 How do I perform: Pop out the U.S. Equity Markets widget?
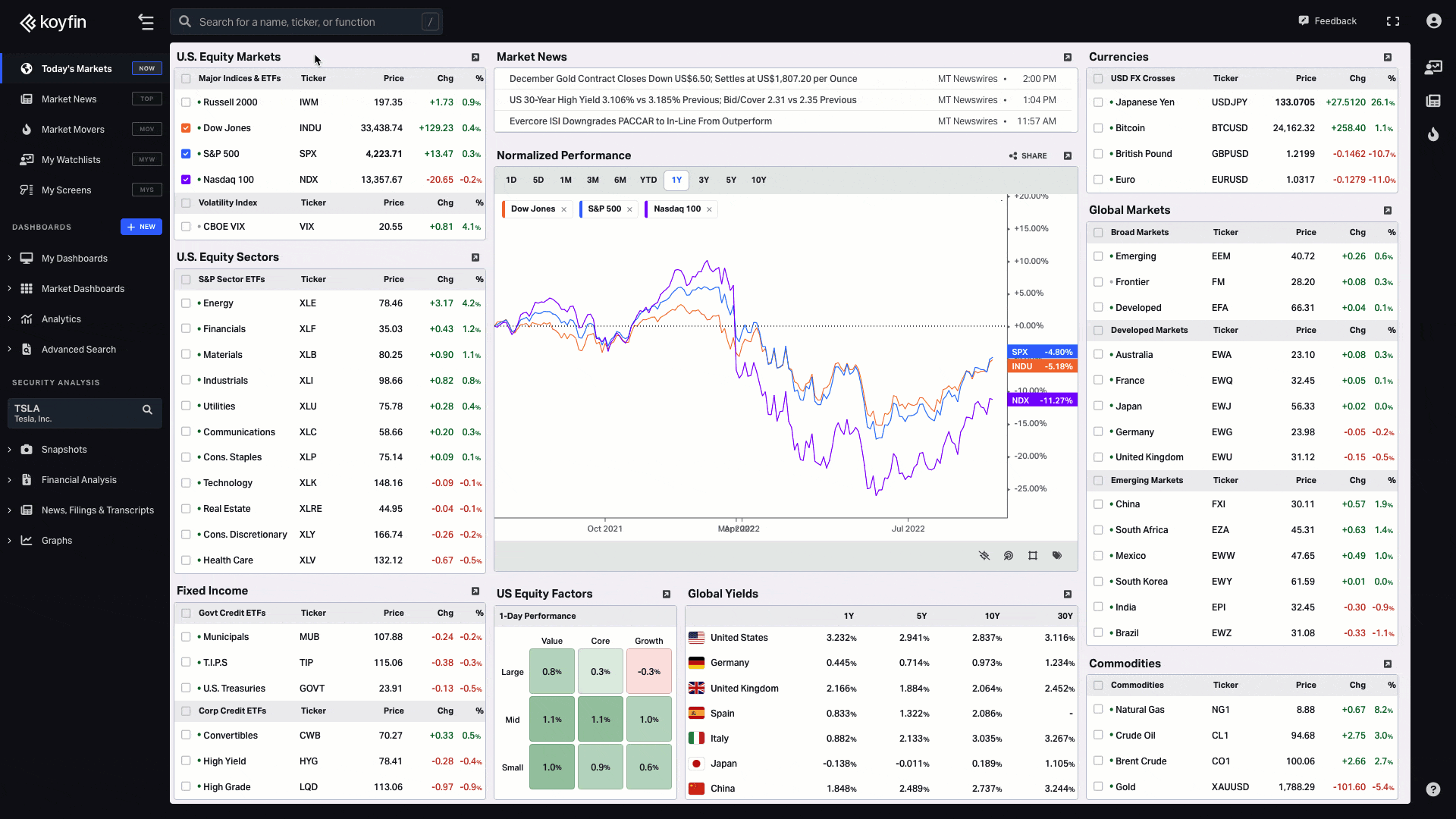coord(475,58)
